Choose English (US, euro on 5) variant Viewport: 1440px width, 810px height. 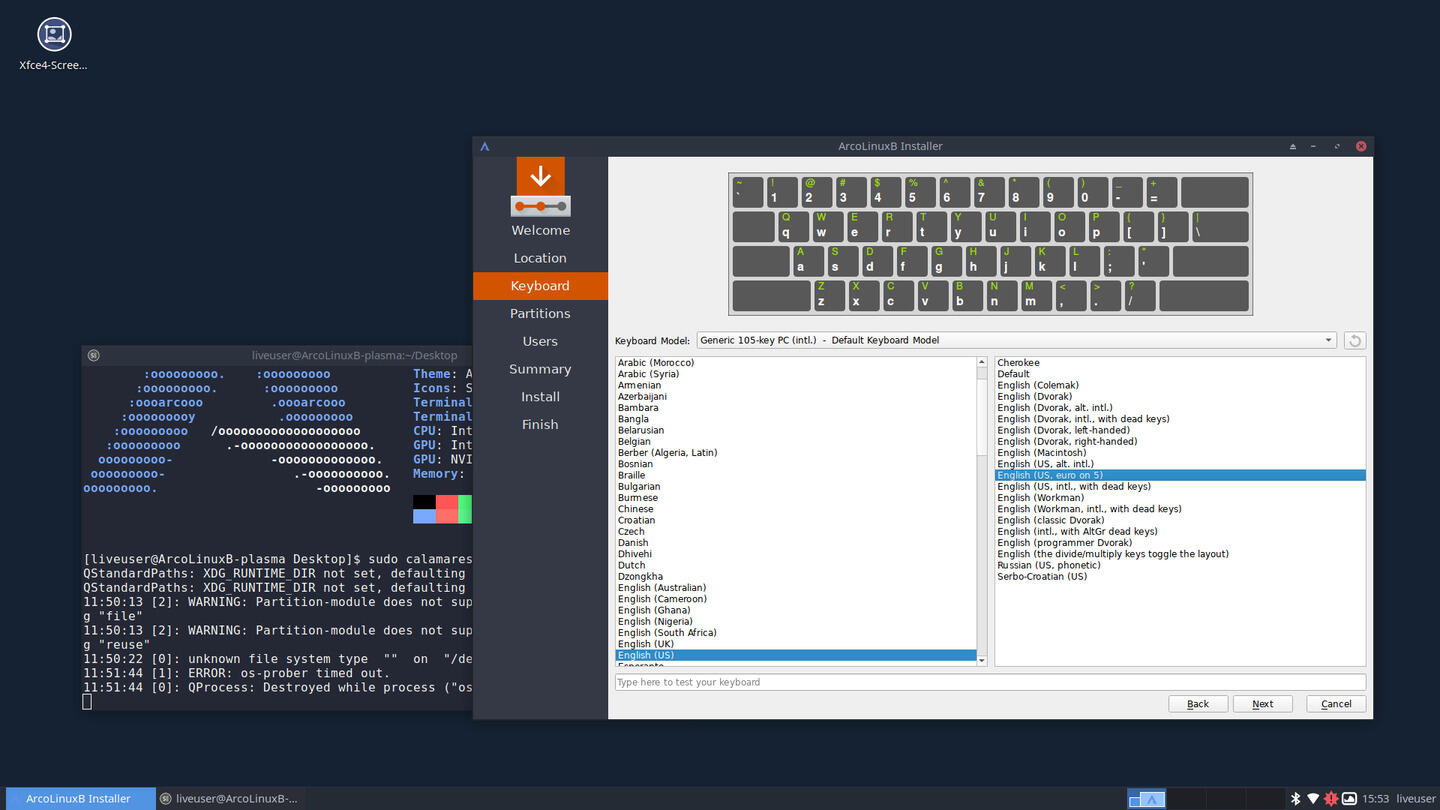[x=1180, y=475]
